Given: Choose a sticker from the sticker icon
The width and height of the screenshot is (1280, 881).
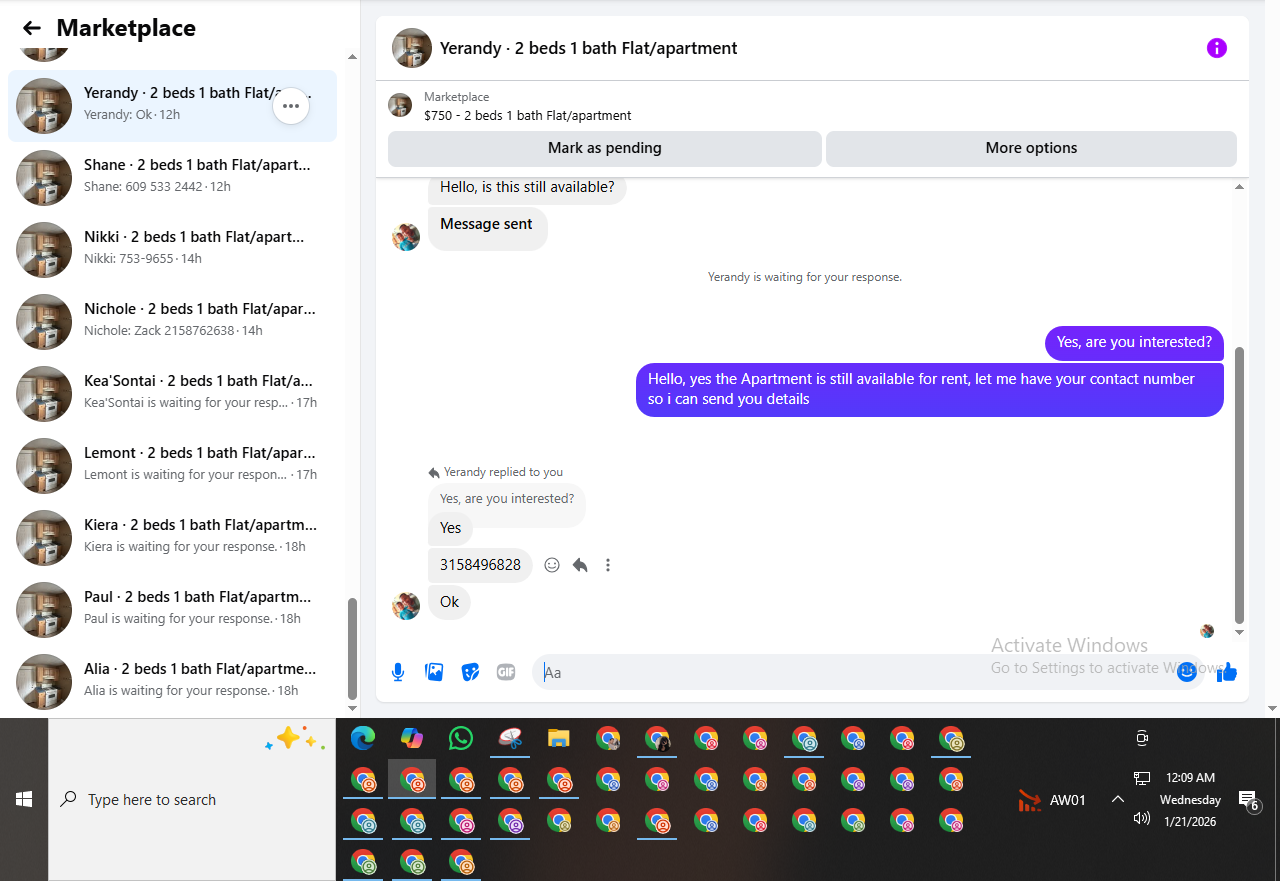Looking at the screenshot, I should pyautogui.click(x=470, y=672).
